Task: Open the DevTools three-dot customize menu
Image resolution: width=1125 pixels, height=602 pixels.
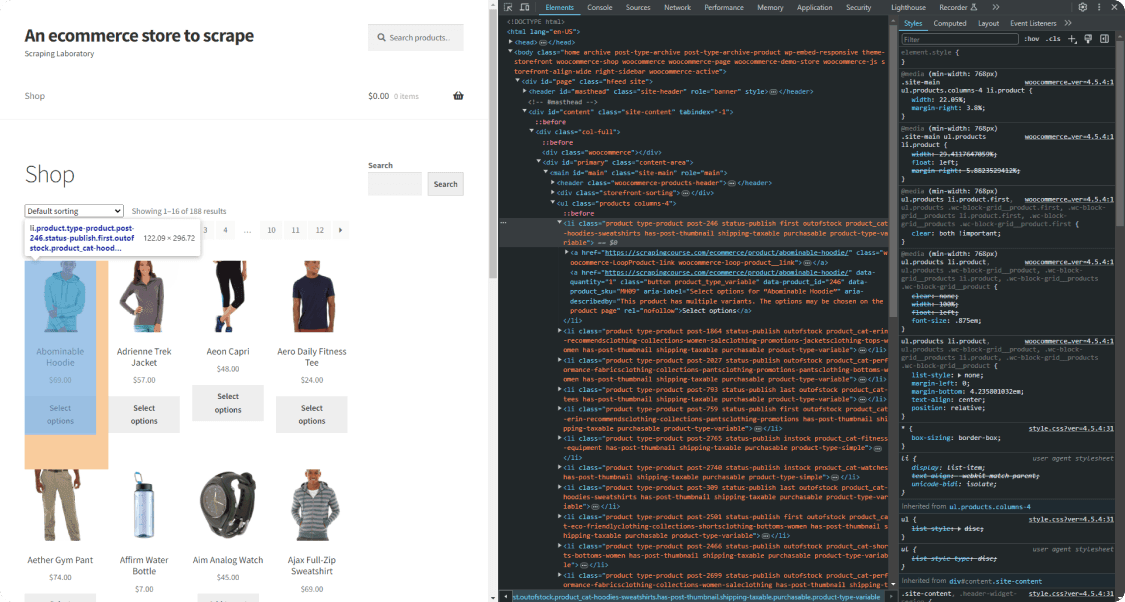Action: [x=1099, y=7]
